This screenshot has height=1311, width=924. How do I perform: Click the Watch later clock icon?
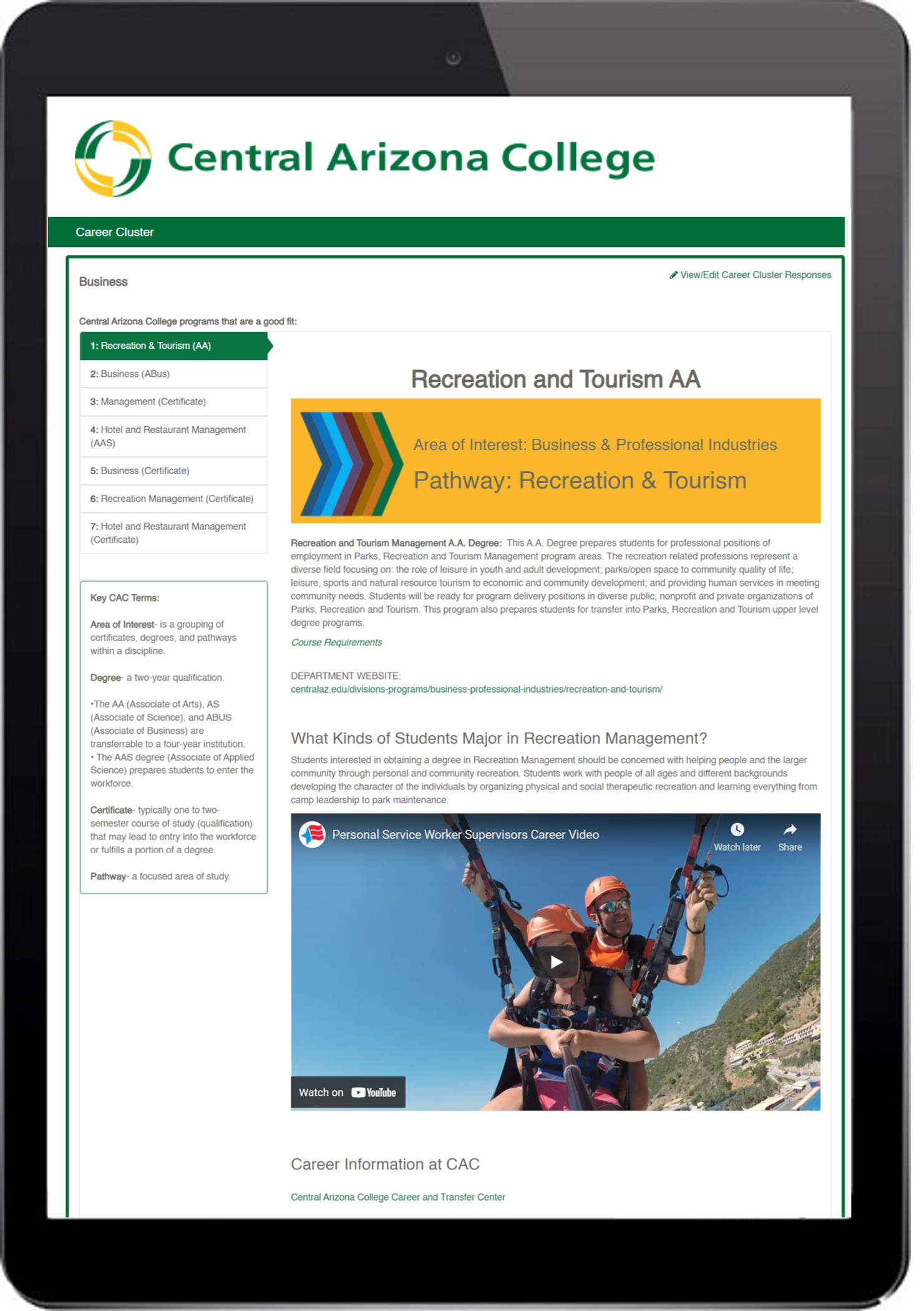[x=737, y=830]
